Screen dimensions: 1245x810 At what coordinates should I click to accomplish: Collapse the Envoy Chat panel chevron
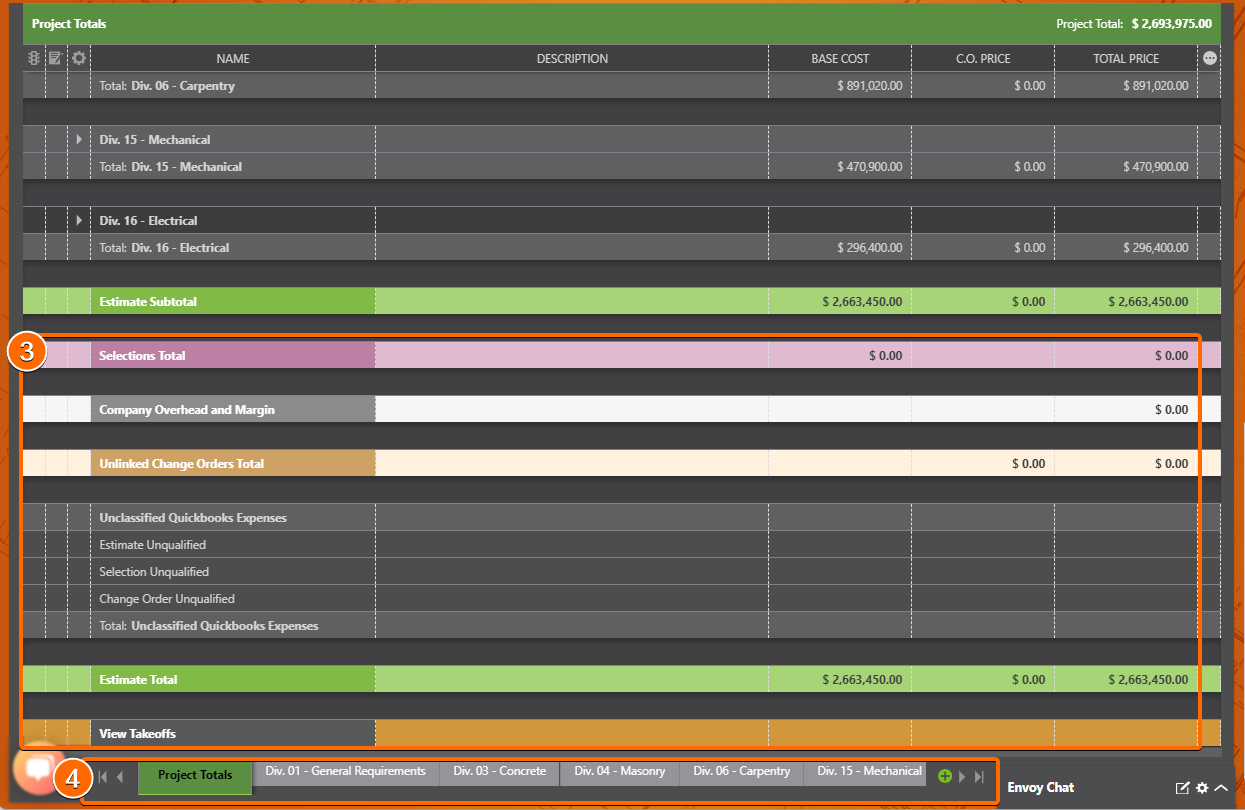1222,789
